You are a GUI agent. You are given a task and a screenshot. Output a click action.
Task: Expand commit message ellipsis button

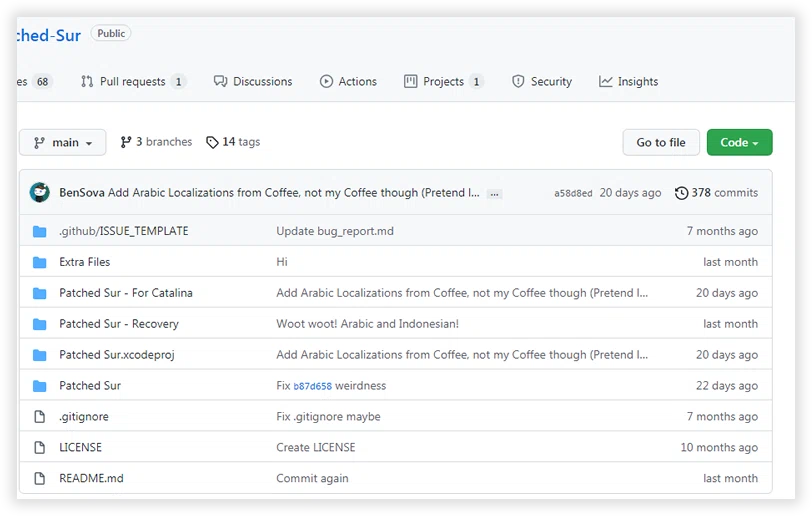point(495,194)
